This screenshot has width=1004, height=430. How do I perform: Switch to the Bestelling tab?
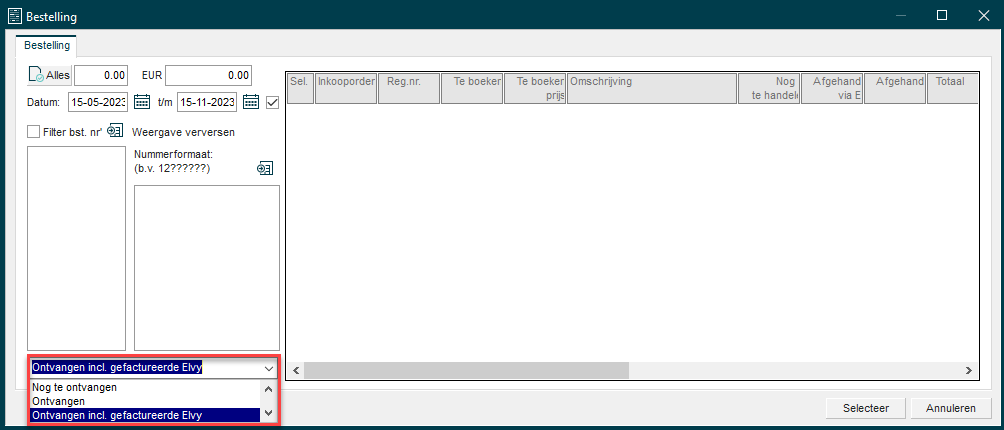pos(47,45)
